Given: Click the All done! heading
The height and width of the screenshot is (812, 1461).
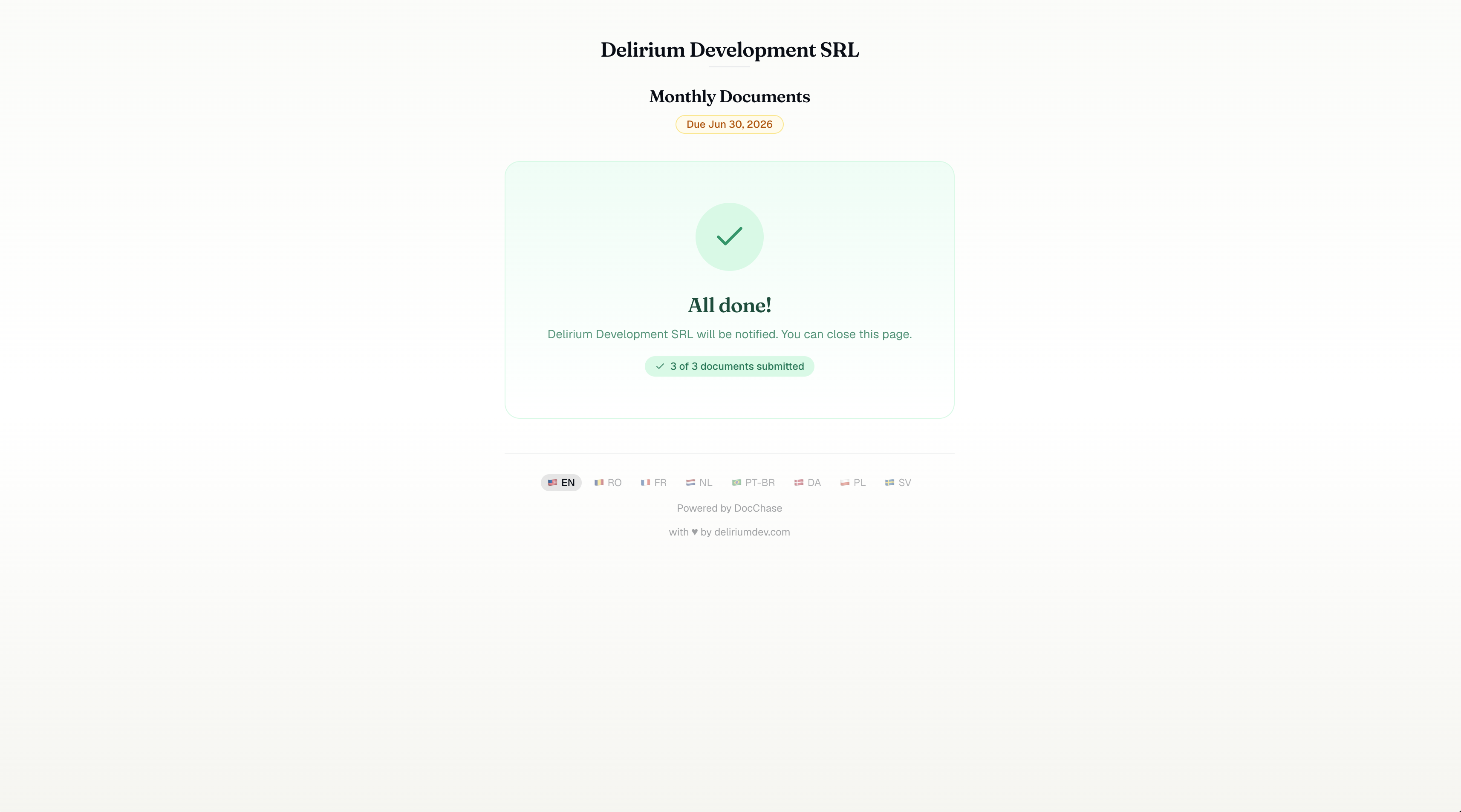Looking at the screenshot, I should pyautogui.click(x=729, y=305).
